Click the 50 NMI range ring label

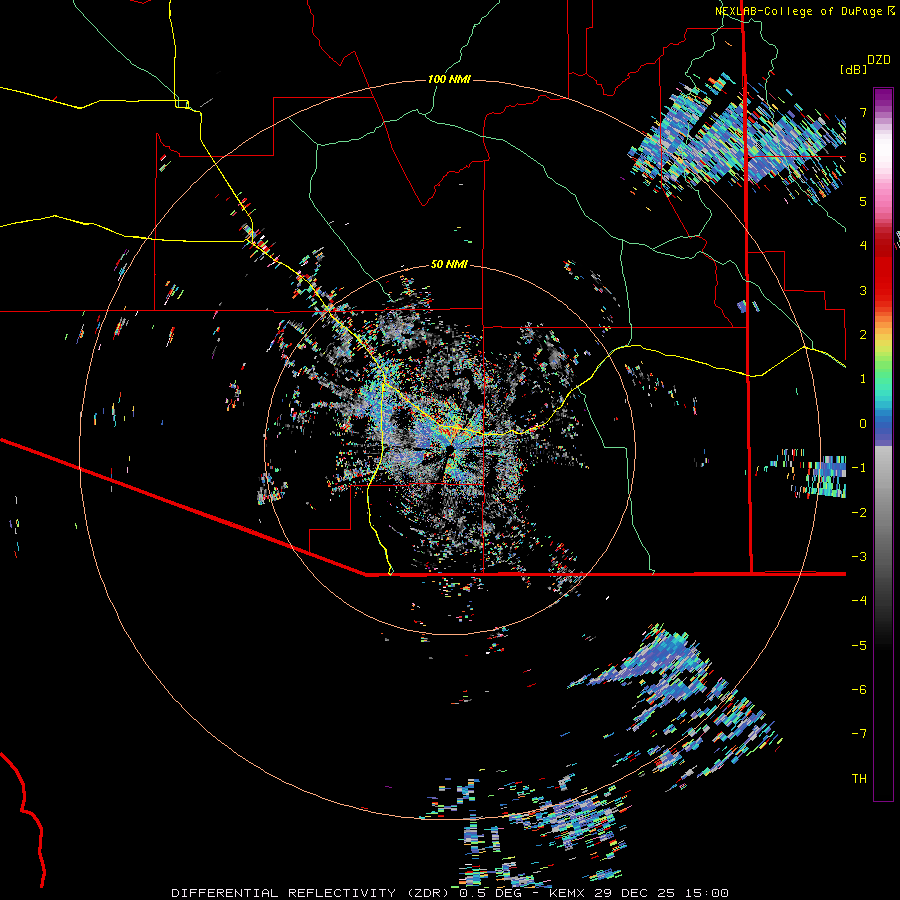coord(449,264)
